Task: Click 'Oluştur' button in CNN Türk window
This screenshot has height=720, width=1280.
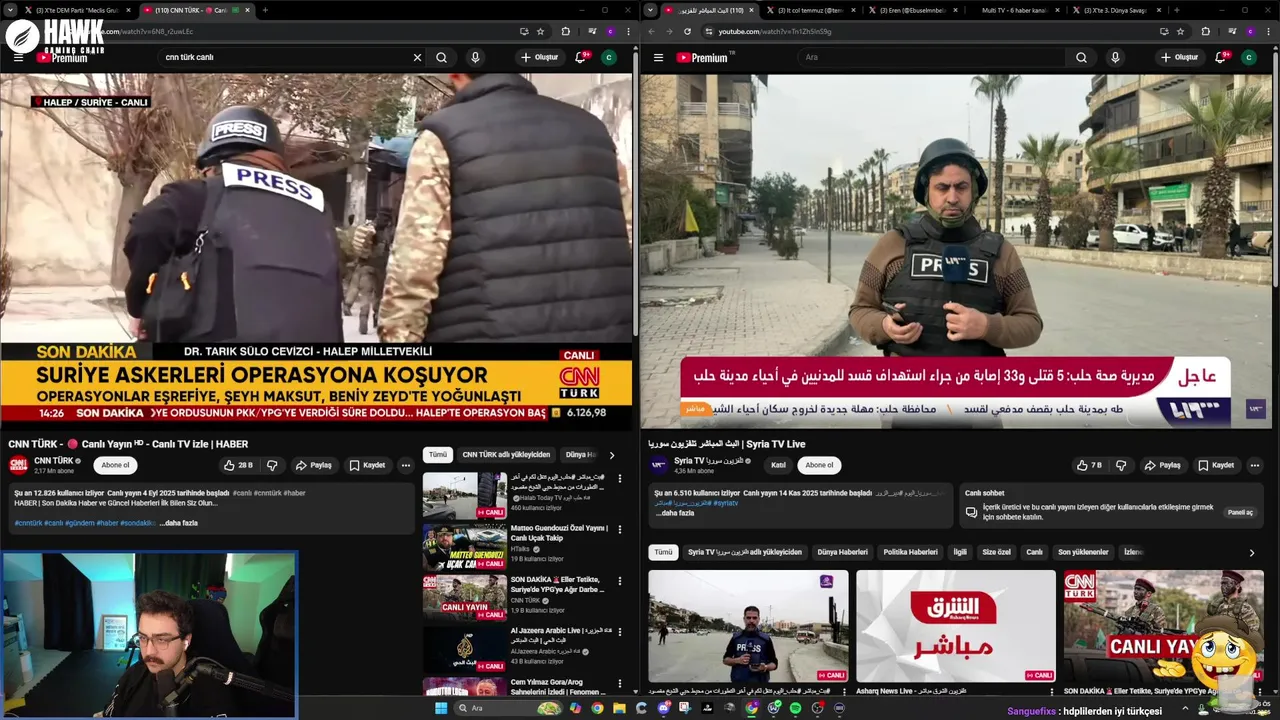Action: point(539,57)
